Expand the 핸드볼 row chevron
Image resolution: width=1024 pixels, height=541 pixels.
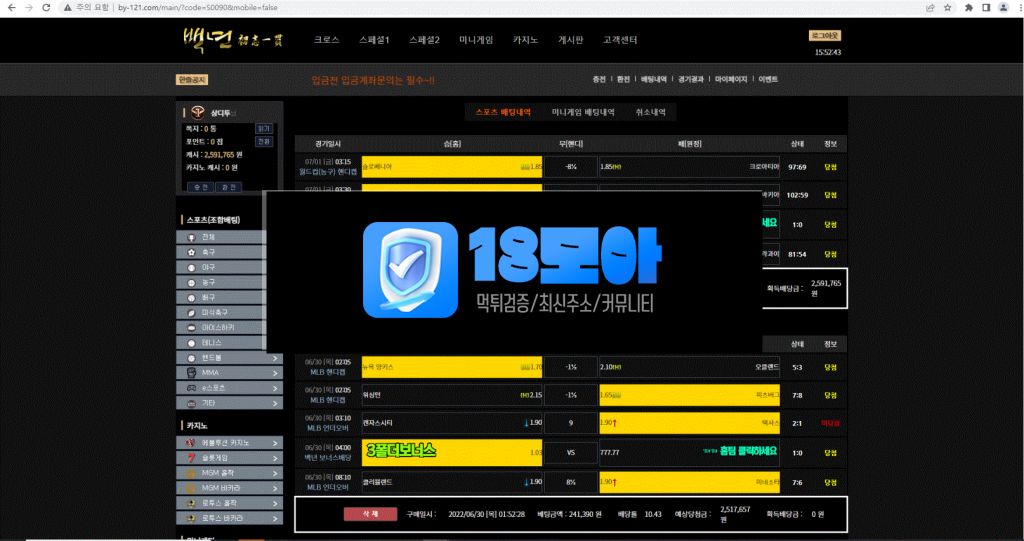275,358
